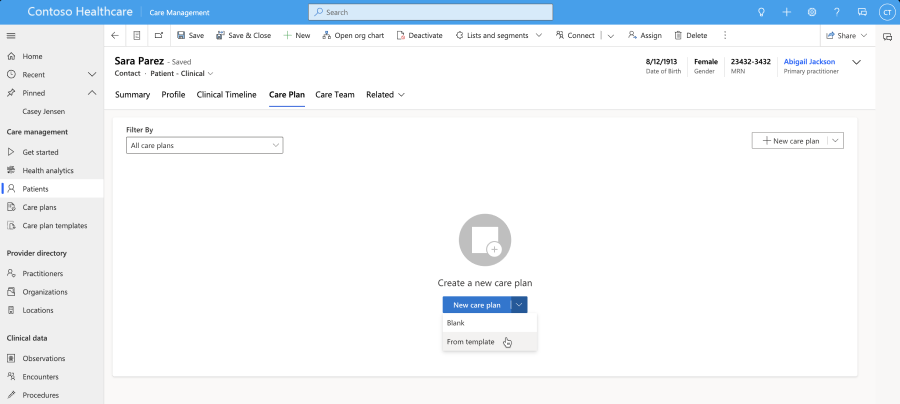Click the back arrow in the command bar

115,35
